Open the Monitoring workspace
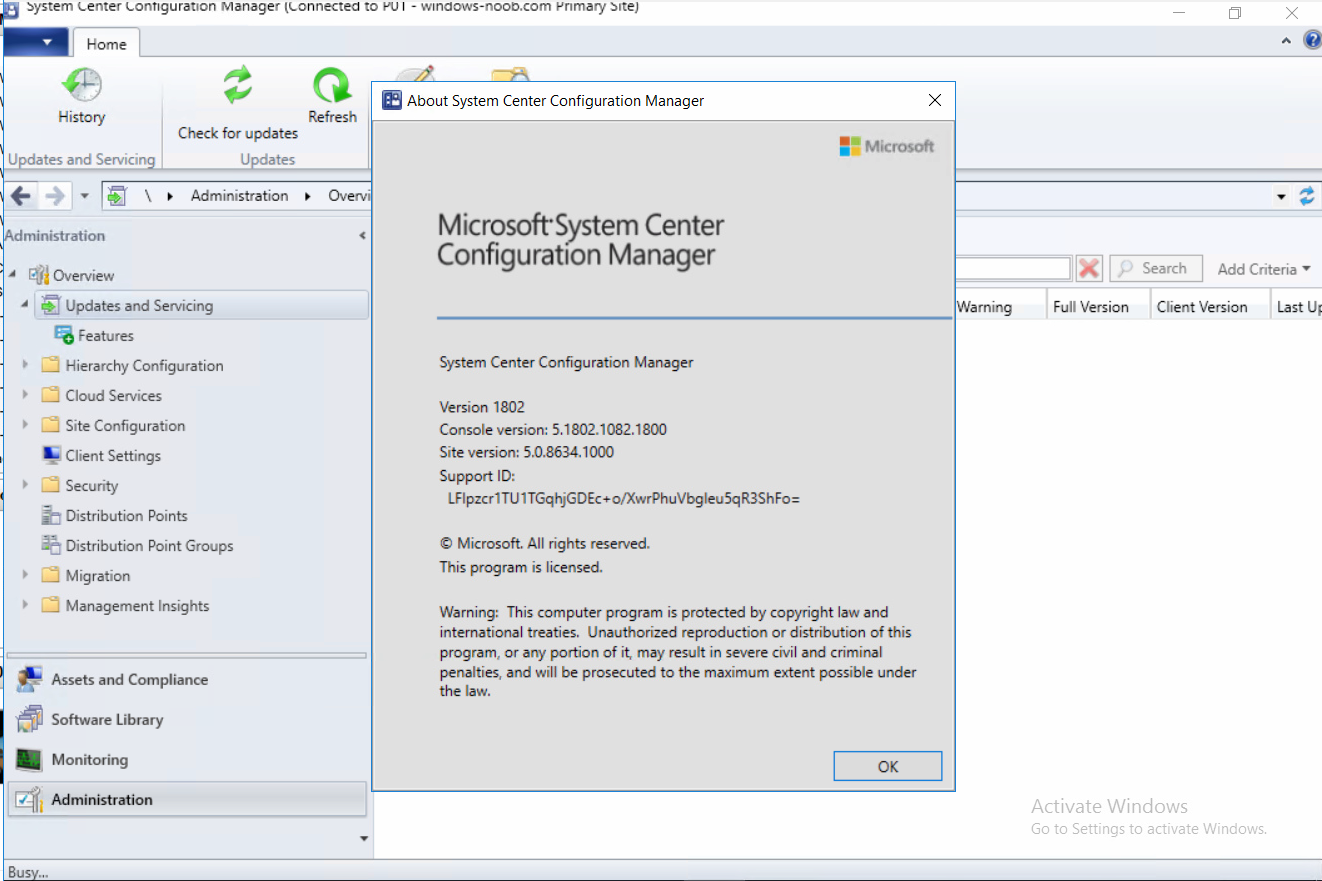 [90, 760]
